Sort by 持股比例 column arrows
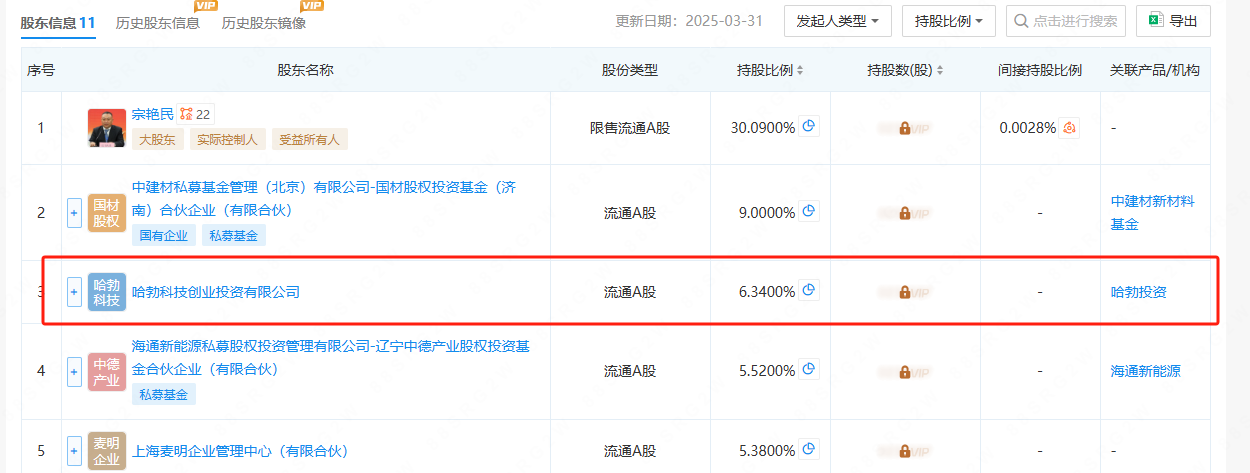The image size is (1250, 473). tap(800, 71)
